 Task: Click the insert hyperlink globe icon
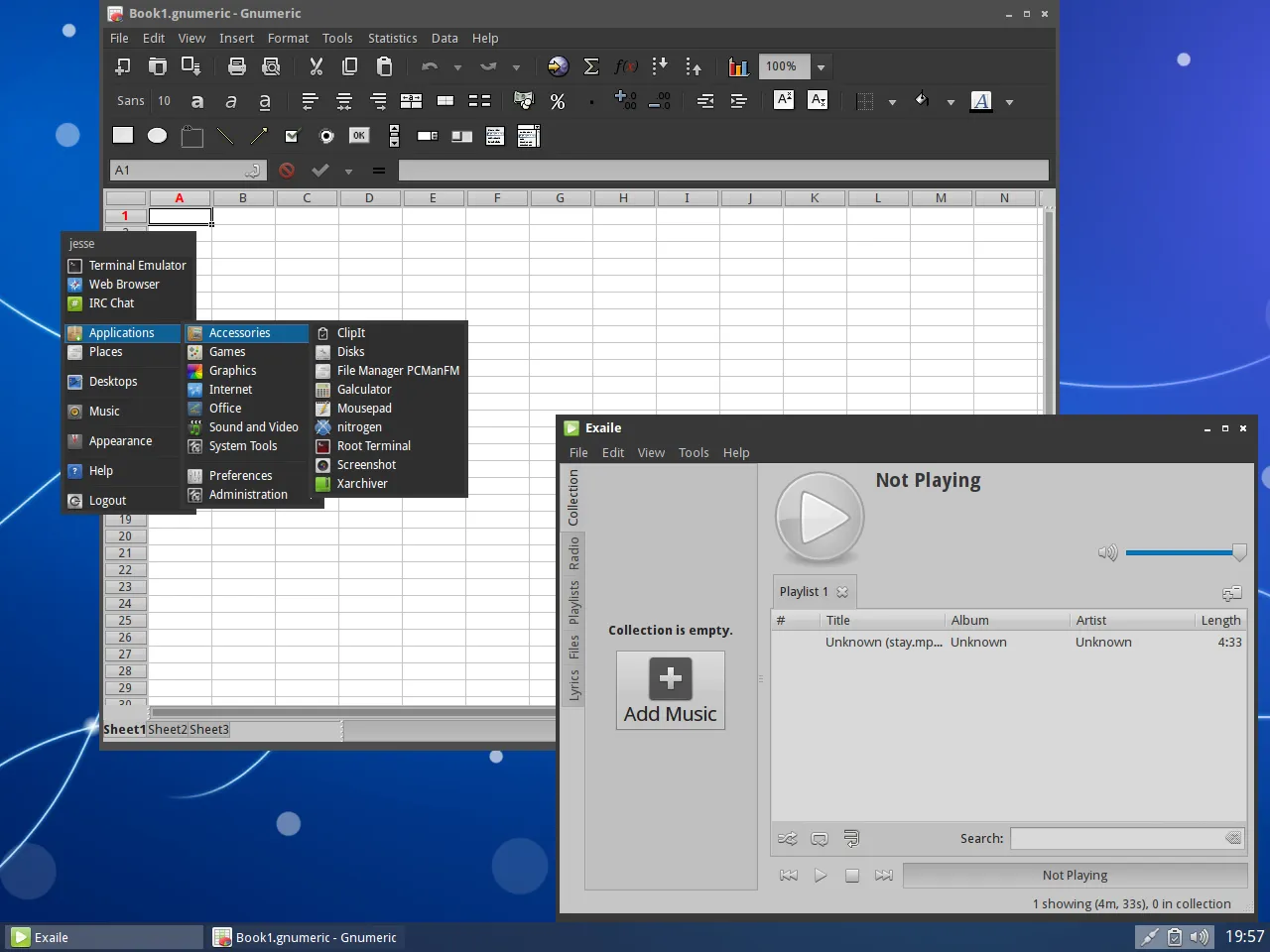pyautogui.click(x=559, y=66)
